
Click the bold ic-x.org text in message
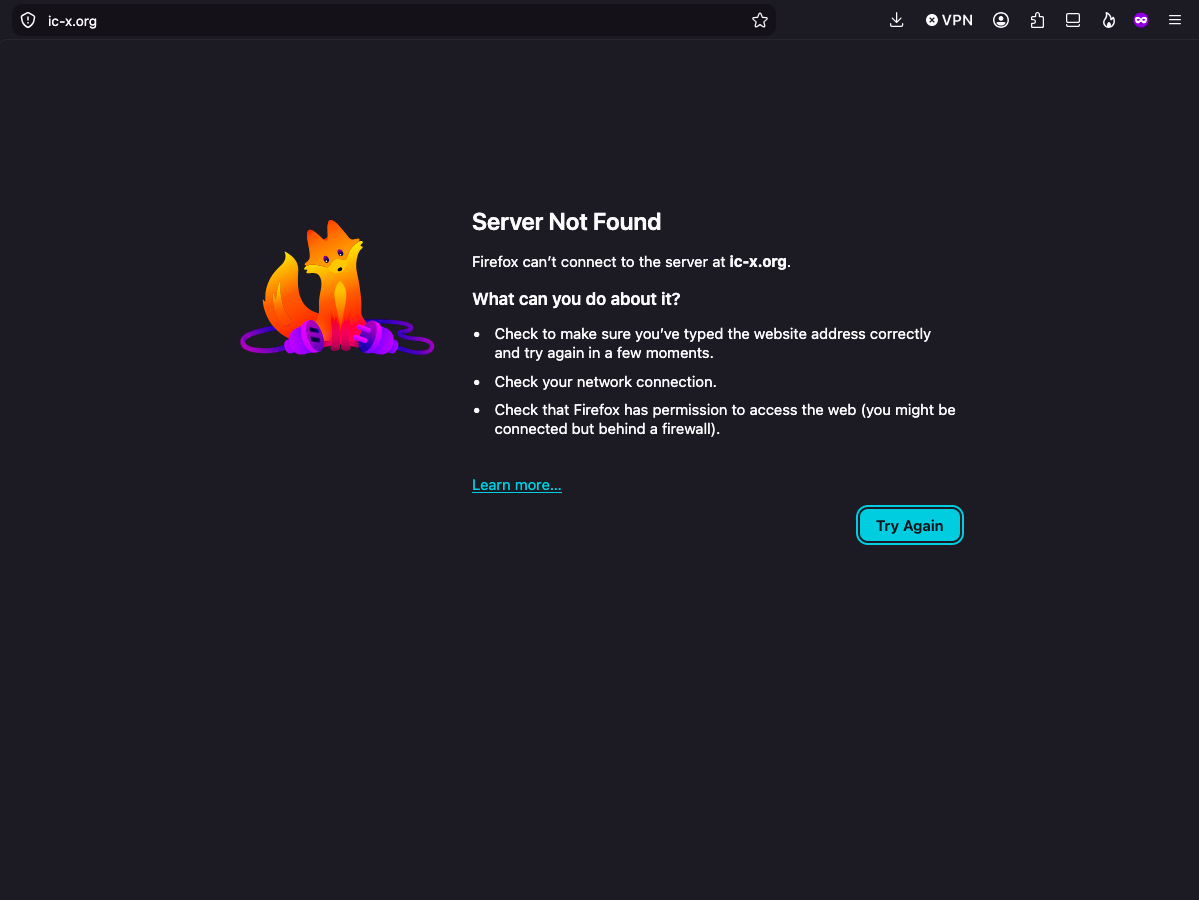tap(758, 262)
